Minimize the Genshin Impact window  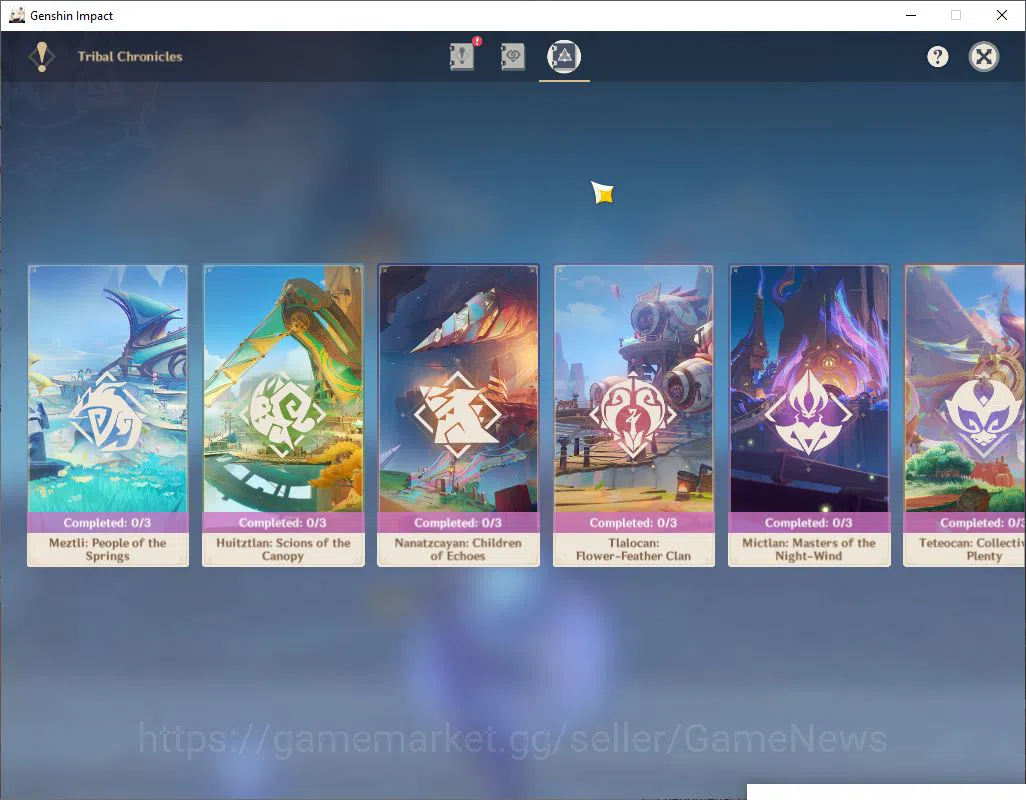click(x=910, y=15)
